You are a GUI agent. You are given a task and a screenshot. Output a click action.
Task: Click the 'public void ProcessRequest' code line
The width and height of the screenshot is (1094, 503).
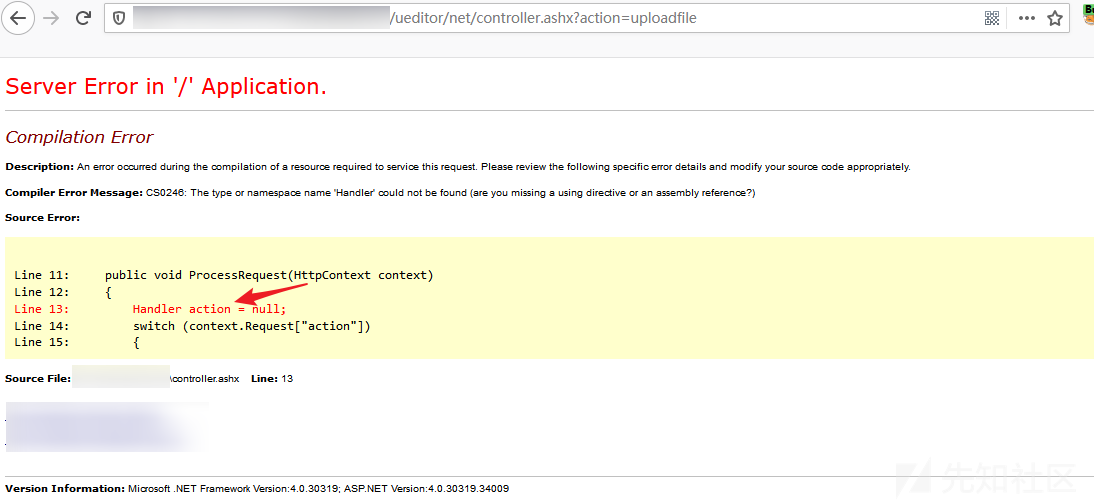(269, 275)
